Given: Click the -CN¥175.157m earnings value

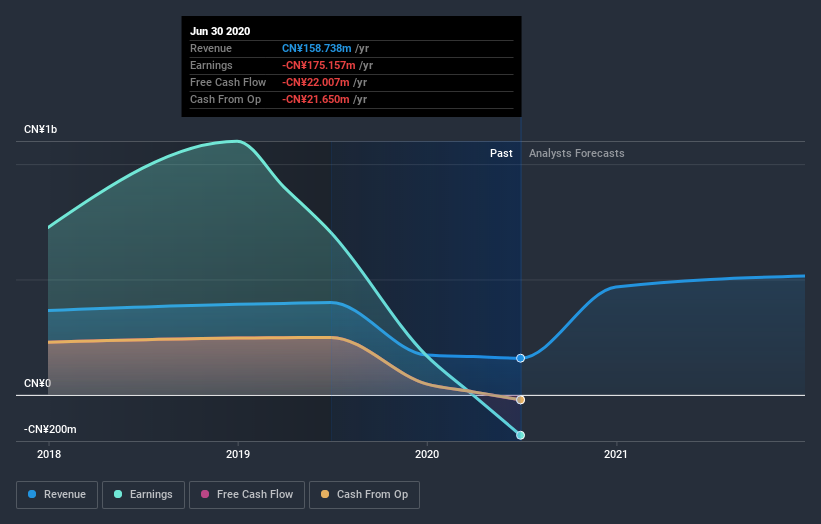Looking at the screenshot, I should [319, 65].
